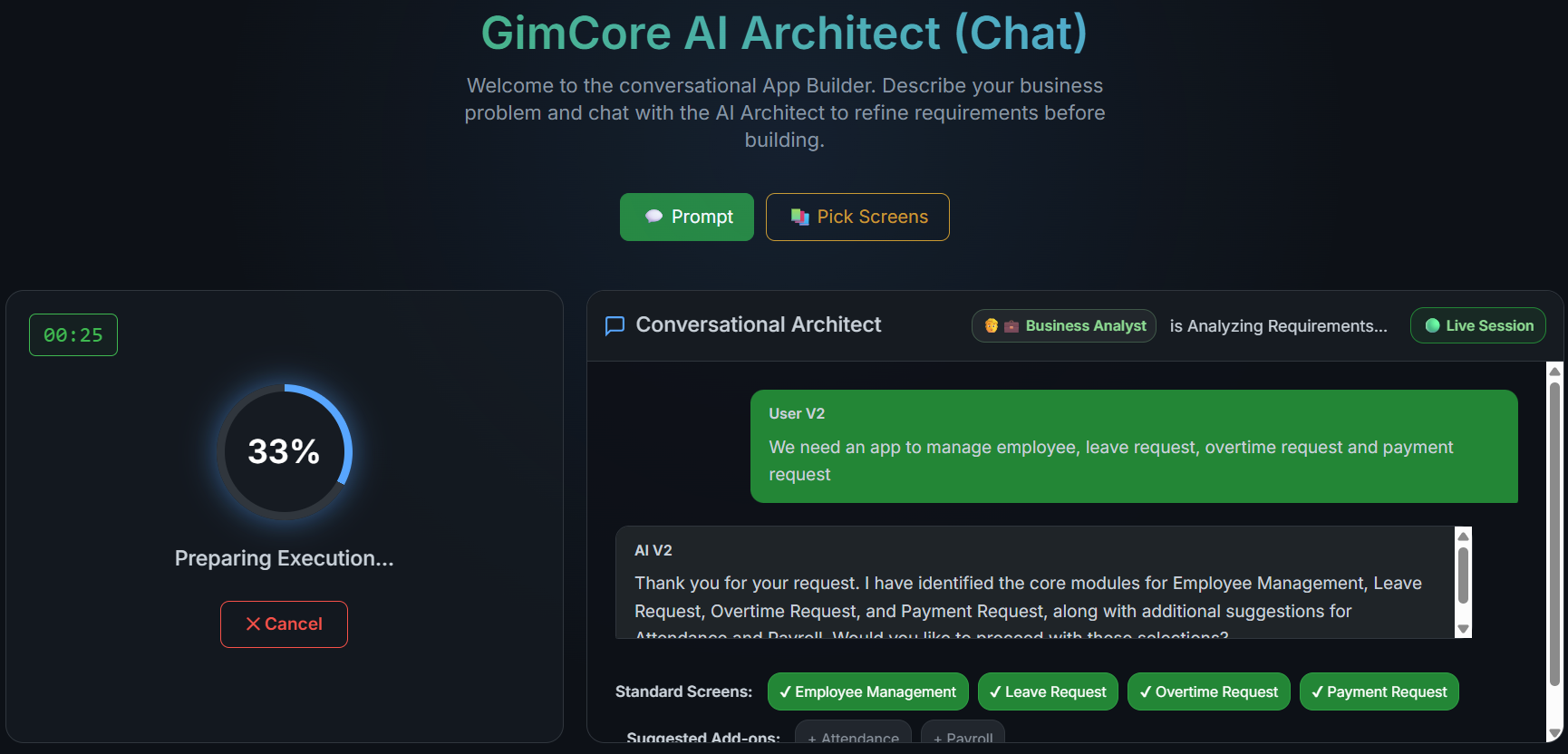The image size is (1568, 754).
Task: Click the "Standard Screens:" label
Action: click(684, 691)
